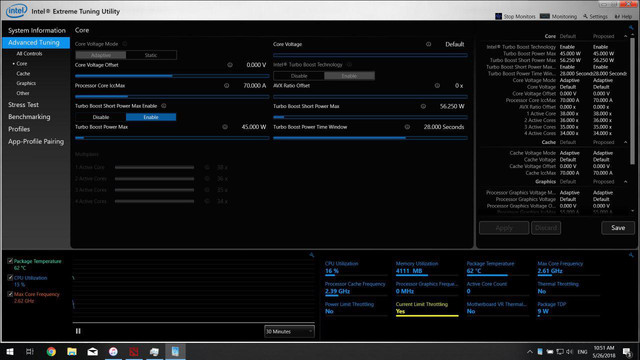The height and width of the screenshot is (360, 640).
Task: Toggle Max Core Frequency graph checkbox
Action: pos(10,294)
